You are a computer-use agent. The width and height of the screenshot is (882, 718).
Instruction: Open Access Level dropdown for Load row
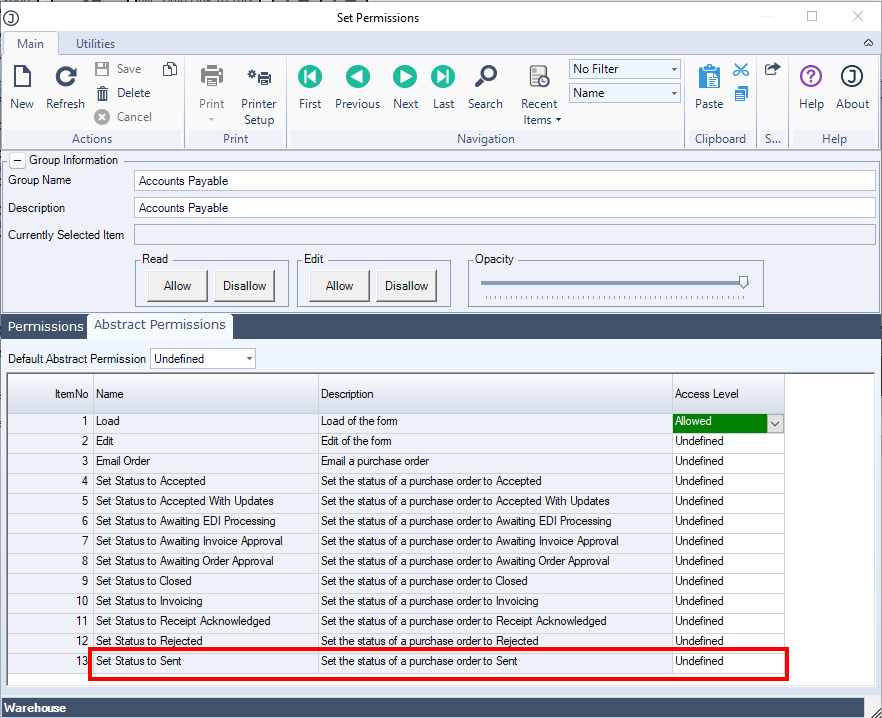[x=775, y=423]
